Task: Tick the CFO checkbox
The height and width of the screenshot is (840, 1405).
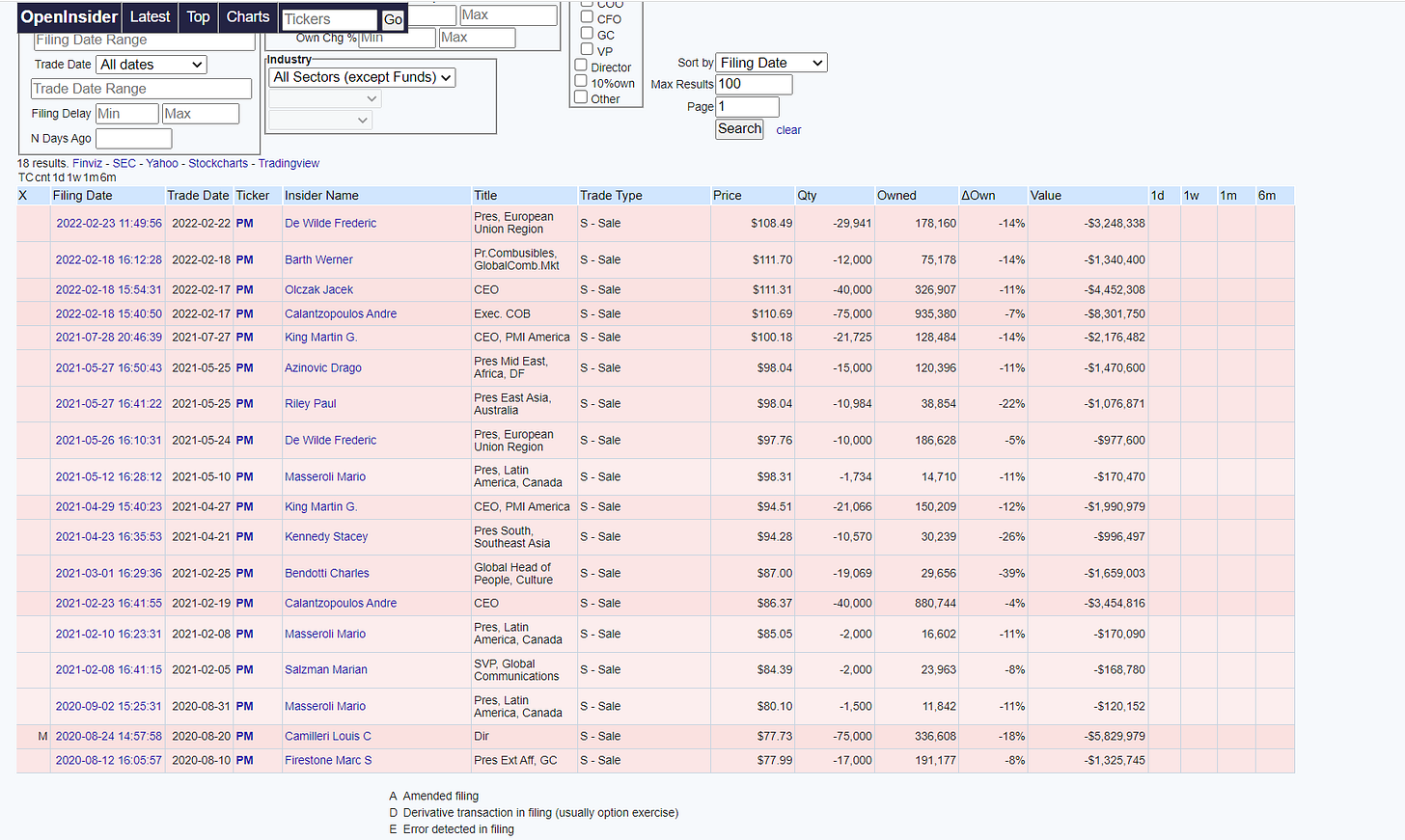Action: (587, 16)
